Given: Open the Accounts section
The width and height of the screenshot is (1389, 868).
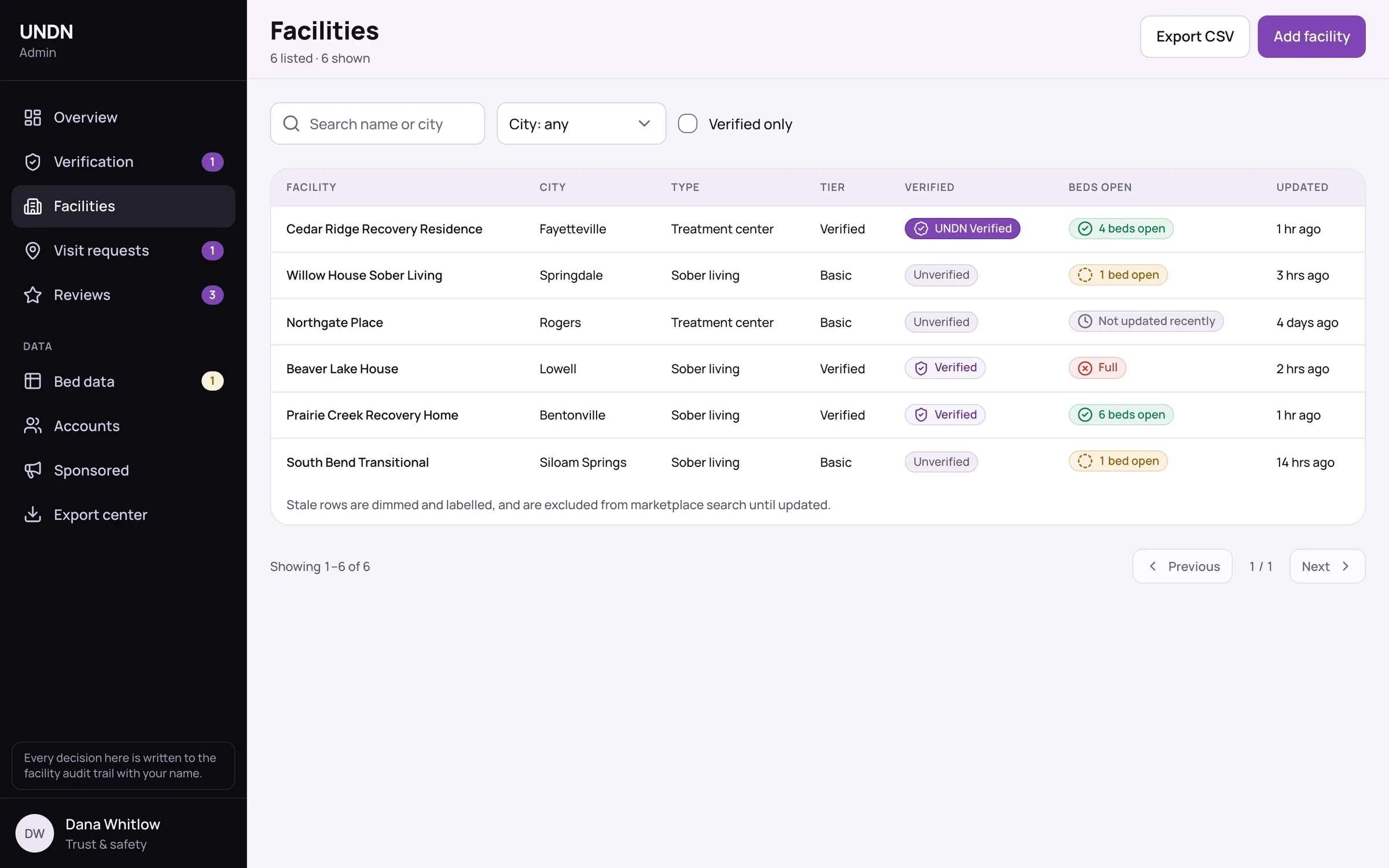Looking at the screenshot, I should click(123, 426).
